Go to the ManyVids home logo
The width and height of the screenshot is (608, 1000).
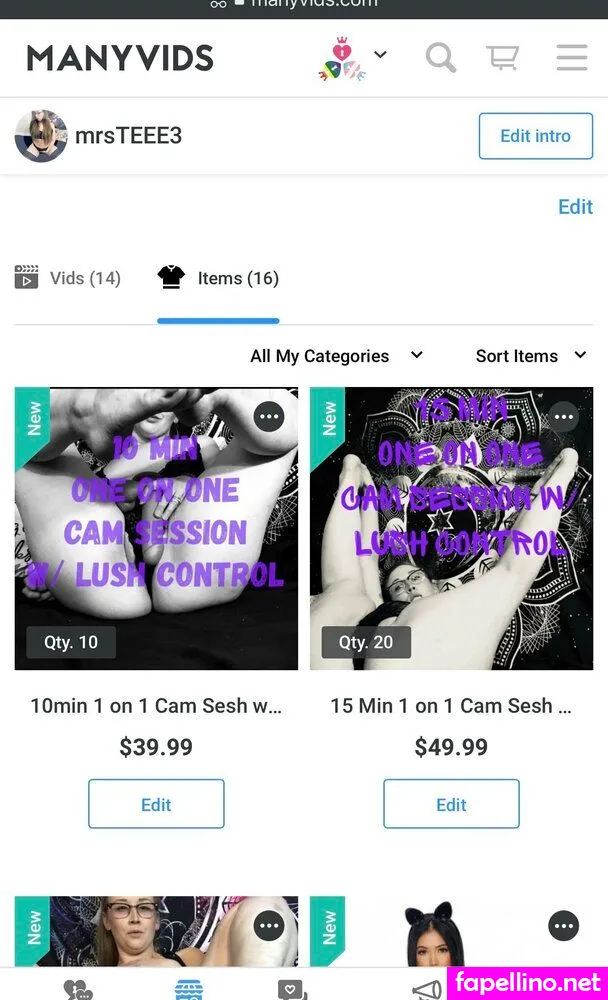click(120, 58)
